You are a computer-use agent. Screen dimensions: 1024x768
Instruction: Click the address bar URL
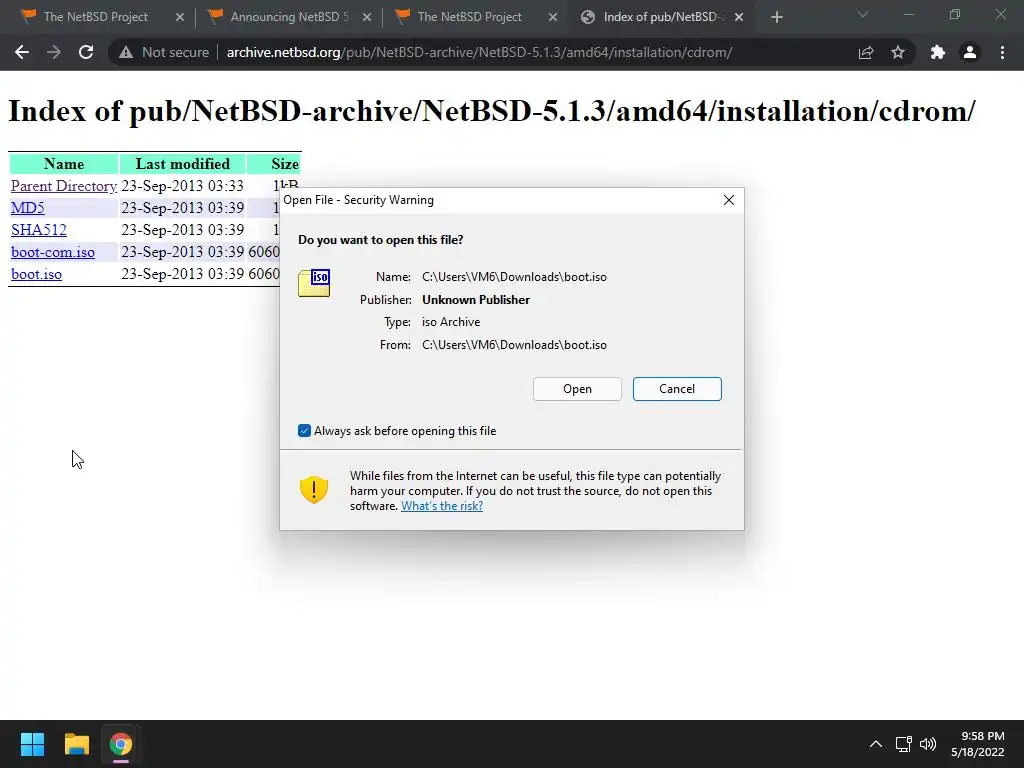click(479, 52)
